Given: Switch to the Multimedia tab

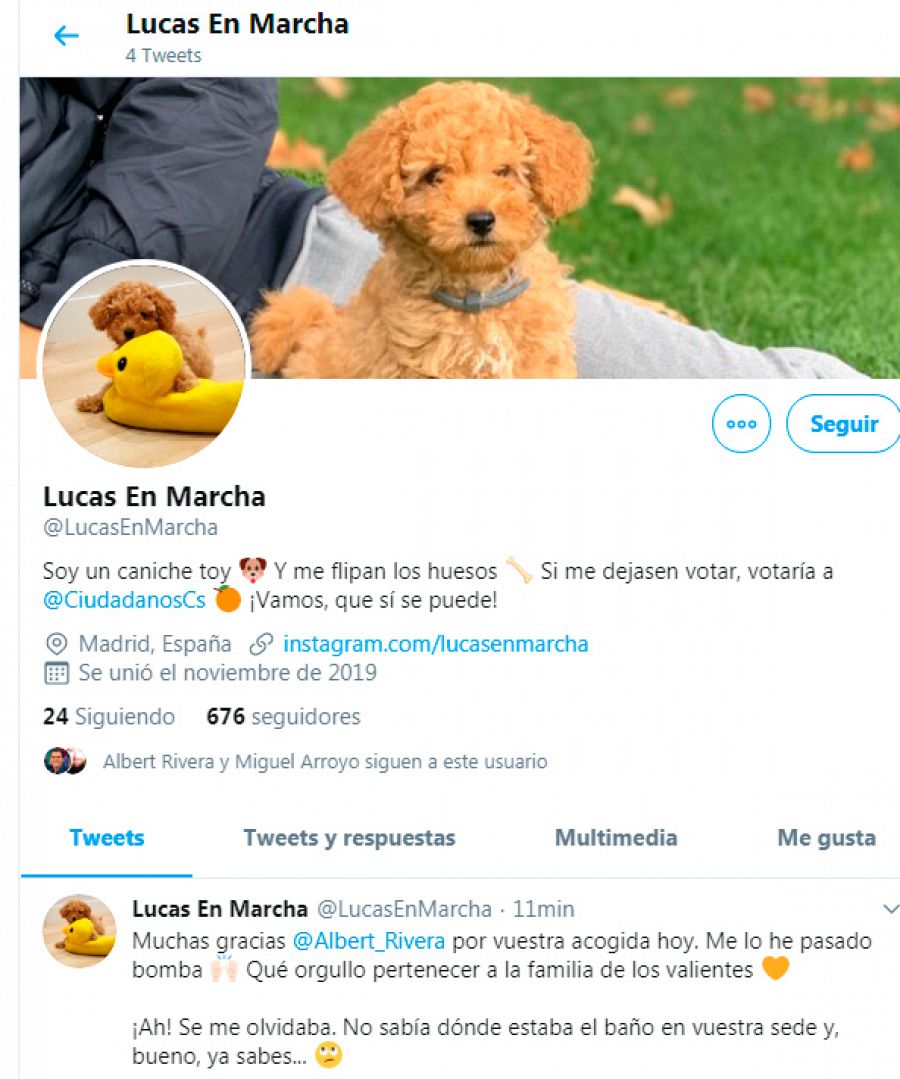Looking at the screenshot, I should [x=616, y=838].
